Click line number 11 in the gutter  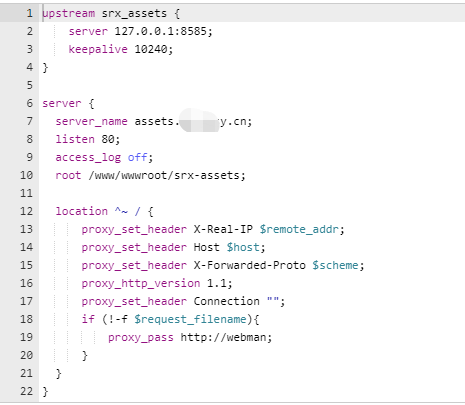click(27, 193)
